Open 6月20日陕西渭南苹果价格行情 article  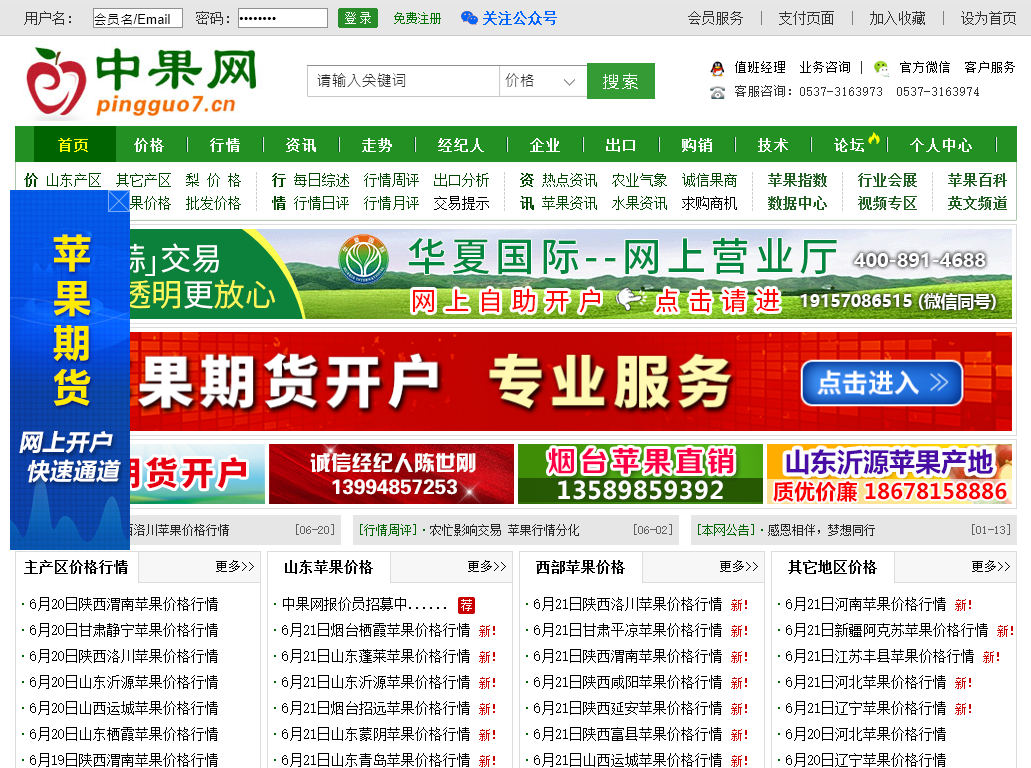coord(124,604)
